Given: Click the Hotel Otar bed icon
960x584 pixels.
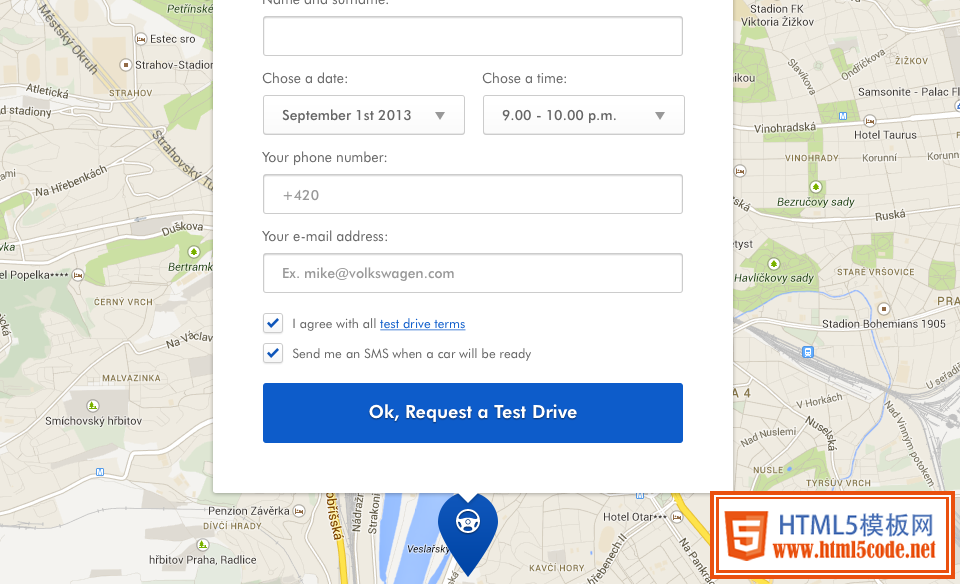Looking at the screenshot, I should (x=677, y=517).
